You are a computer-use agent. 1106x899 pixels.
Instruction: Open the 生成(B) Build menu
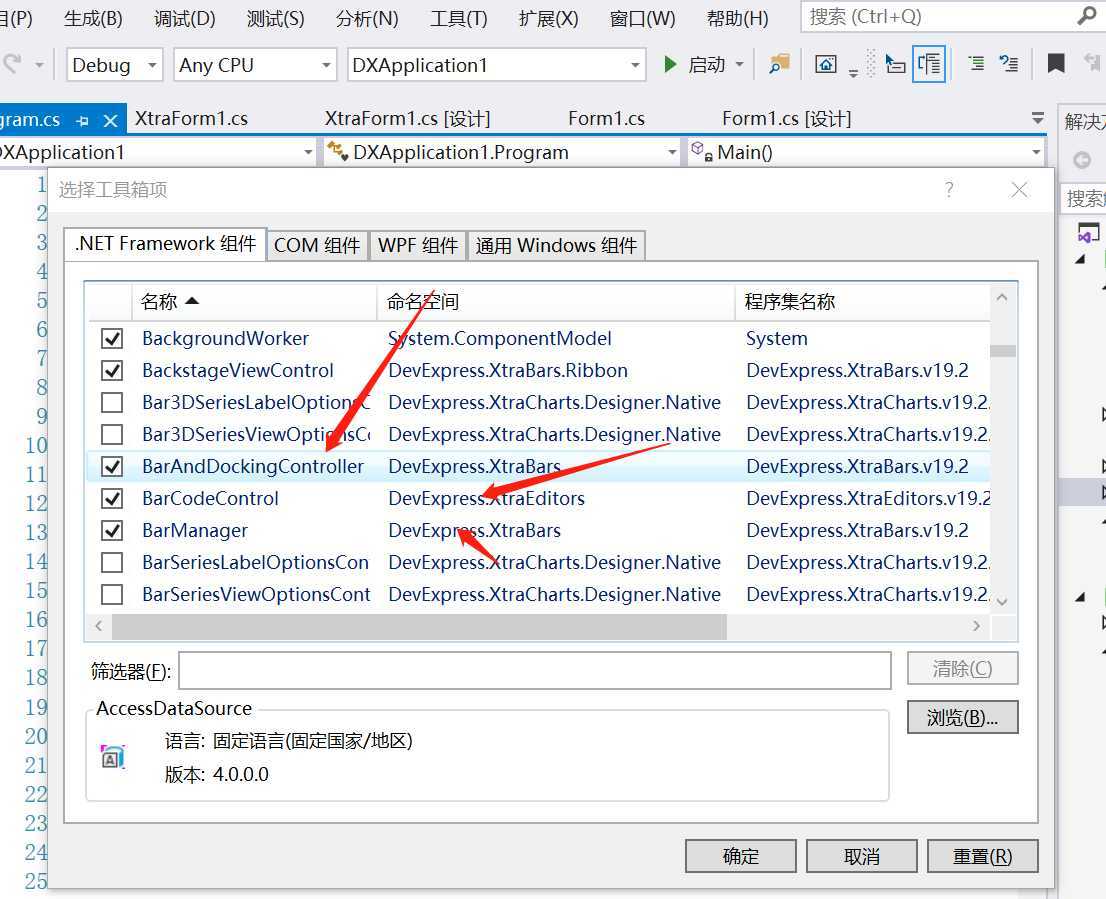[x=93, y=18]
